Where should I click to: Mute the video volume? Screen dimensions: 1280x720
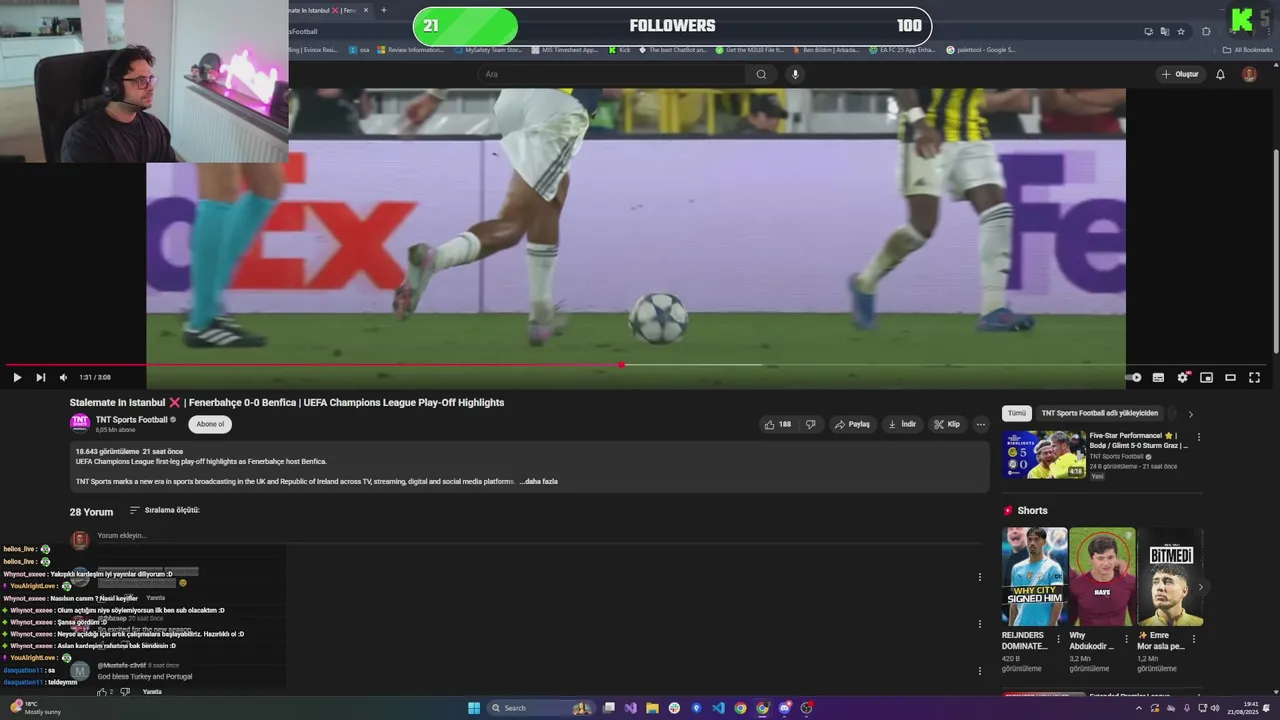click(x=63, y=378)
